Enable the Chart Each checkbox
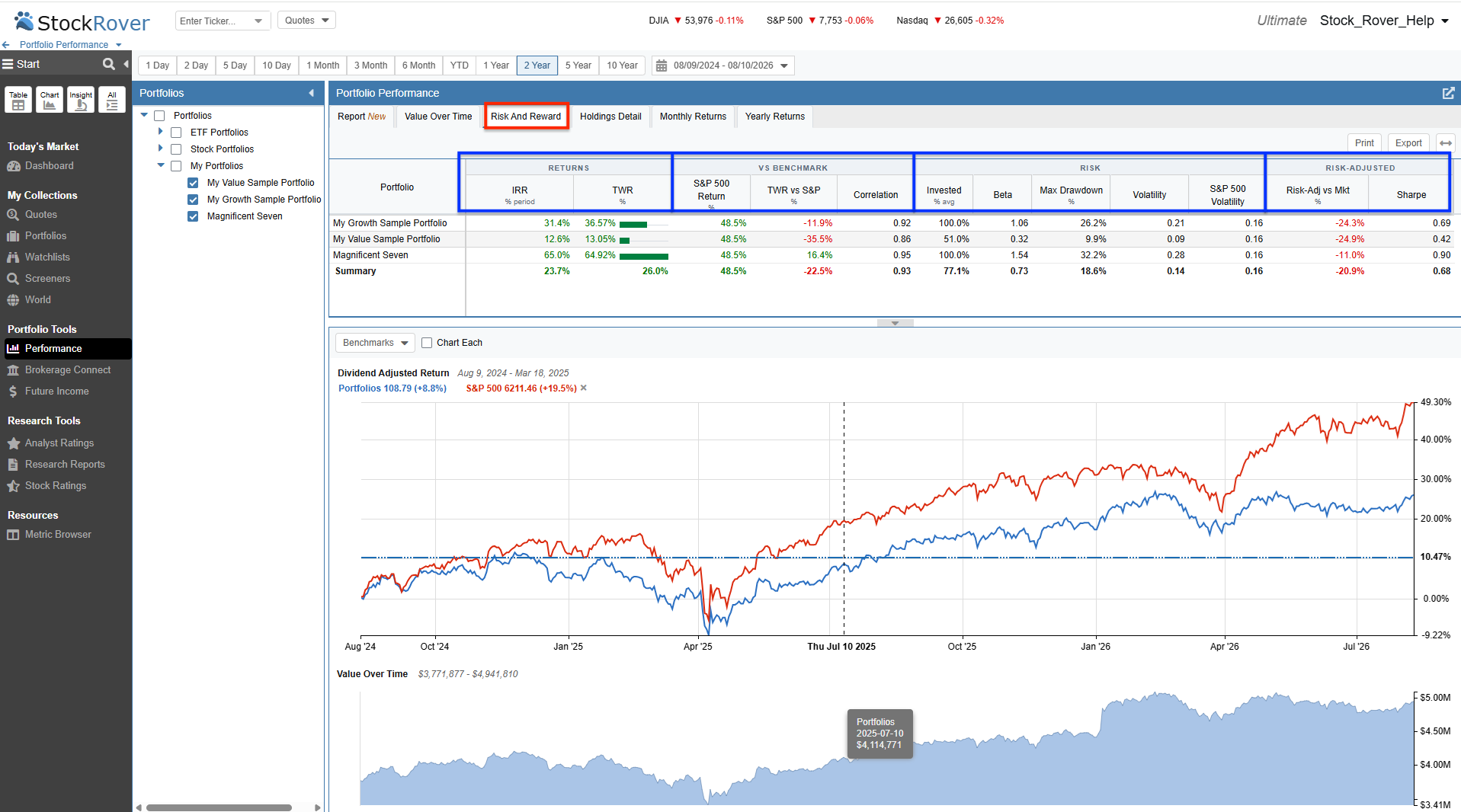Screen dimensions: 1461x812 click(x=427, y=343)
